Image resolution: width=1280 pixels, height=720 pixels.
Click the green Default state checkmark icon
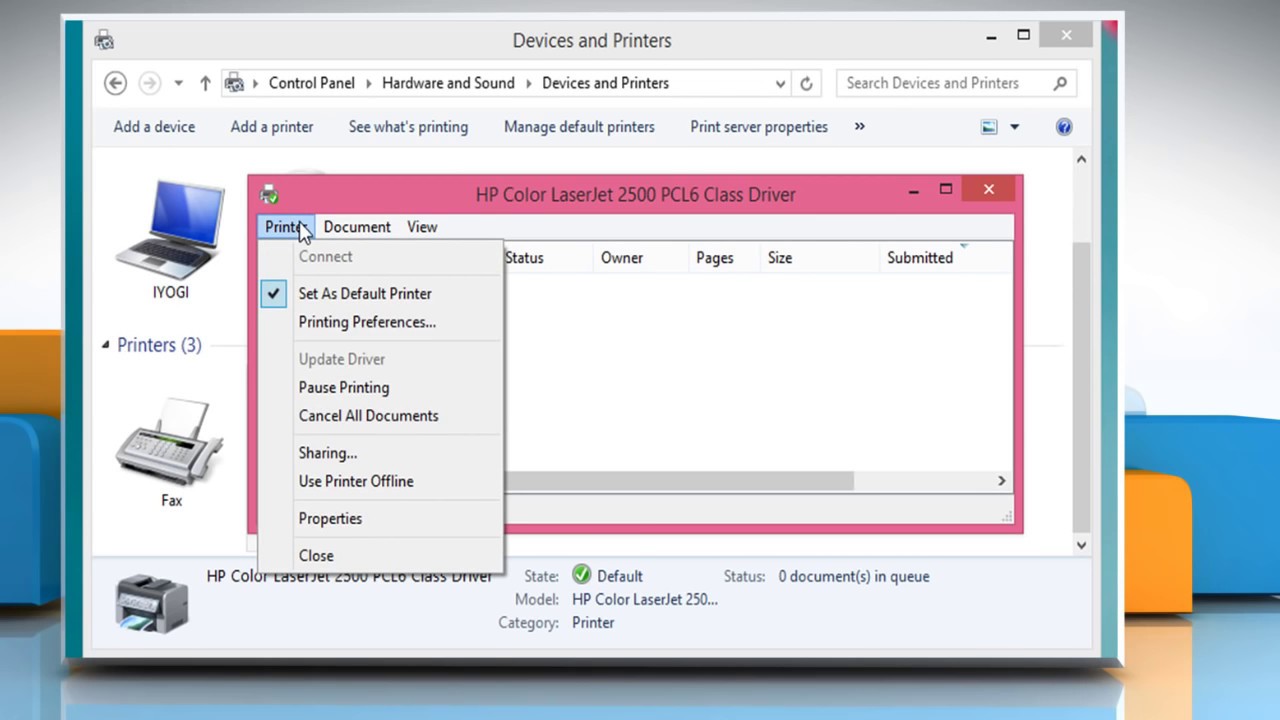581,575
